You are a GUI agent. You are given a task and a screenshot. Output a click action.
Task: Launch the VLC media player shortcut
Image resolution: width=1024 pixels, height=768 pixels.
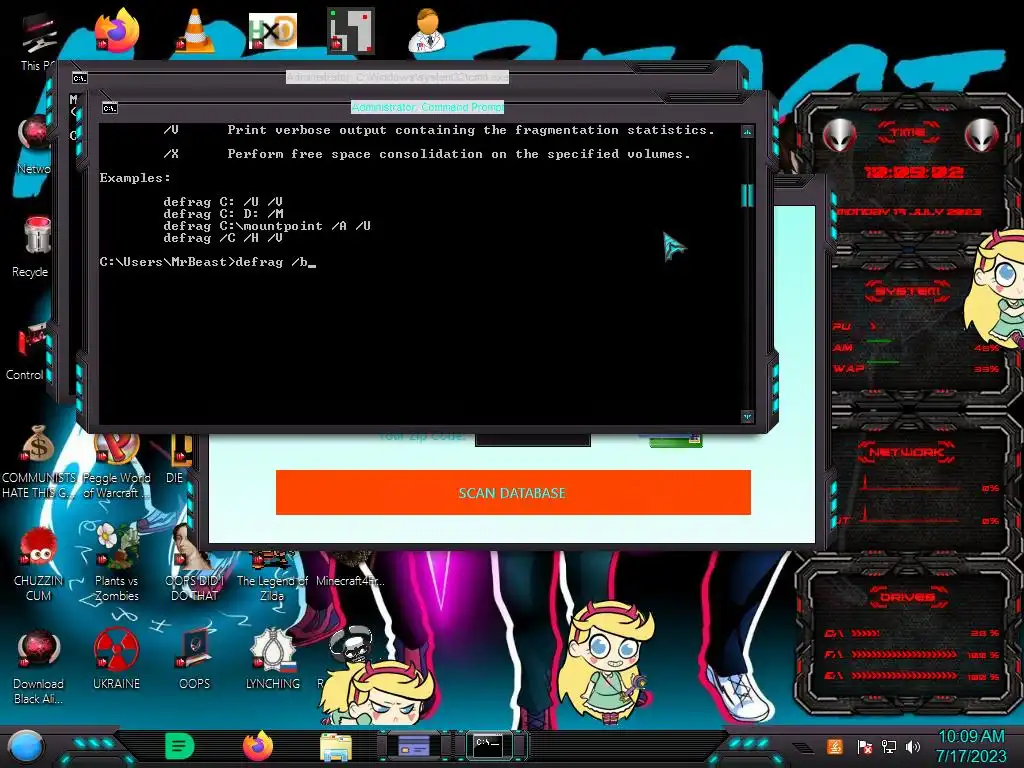pos(194,31)
